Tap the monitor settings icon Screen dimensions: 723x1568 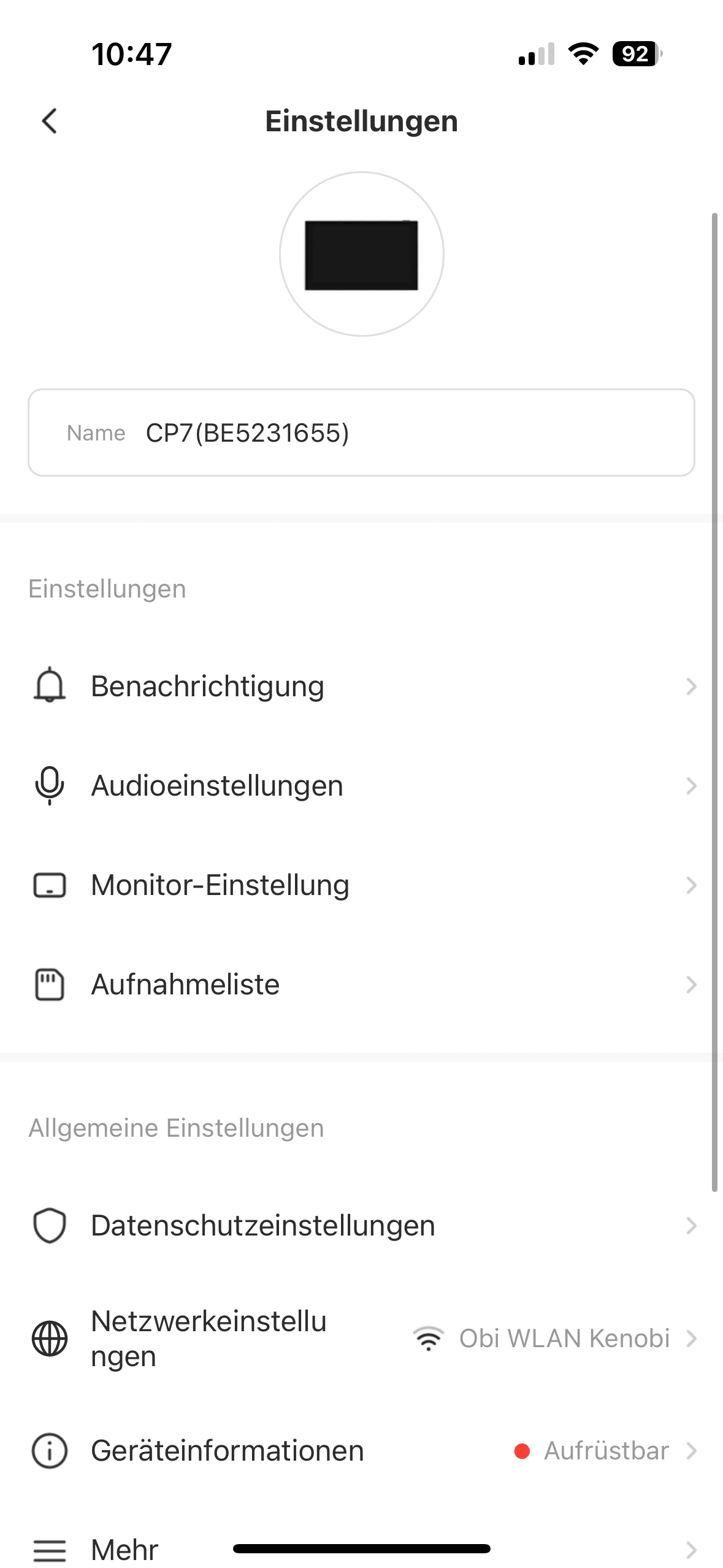(50, 885)
